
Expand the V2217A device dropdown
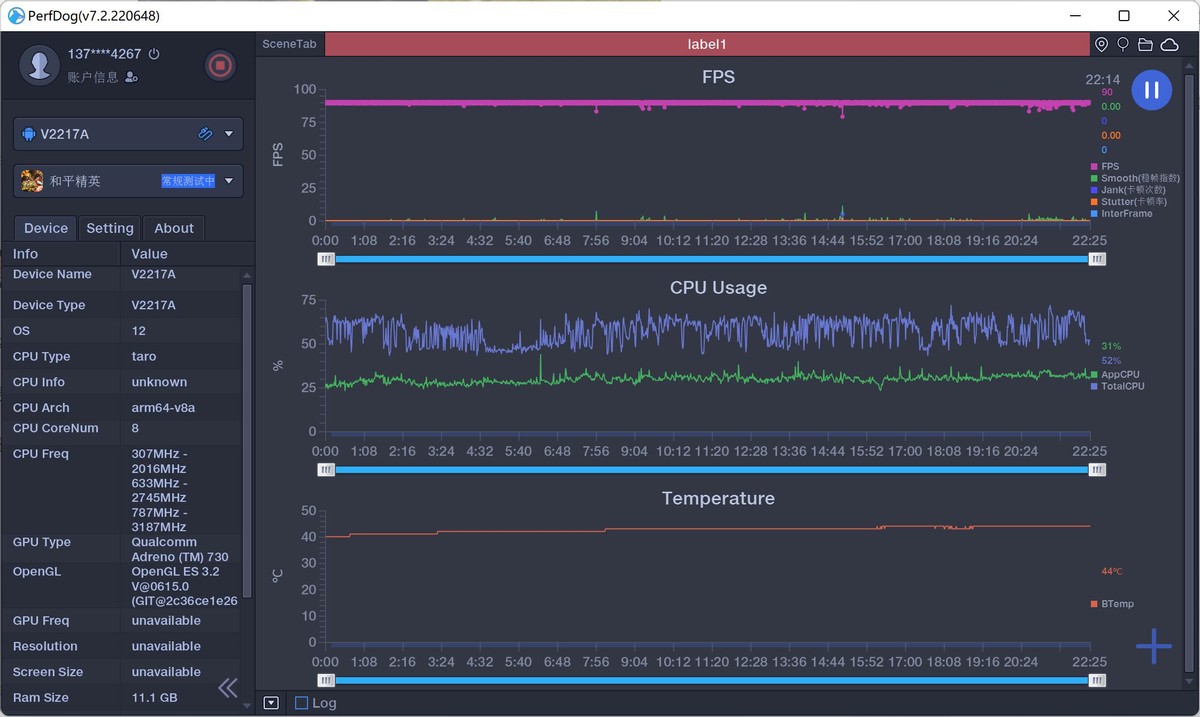tap(229, 134)
